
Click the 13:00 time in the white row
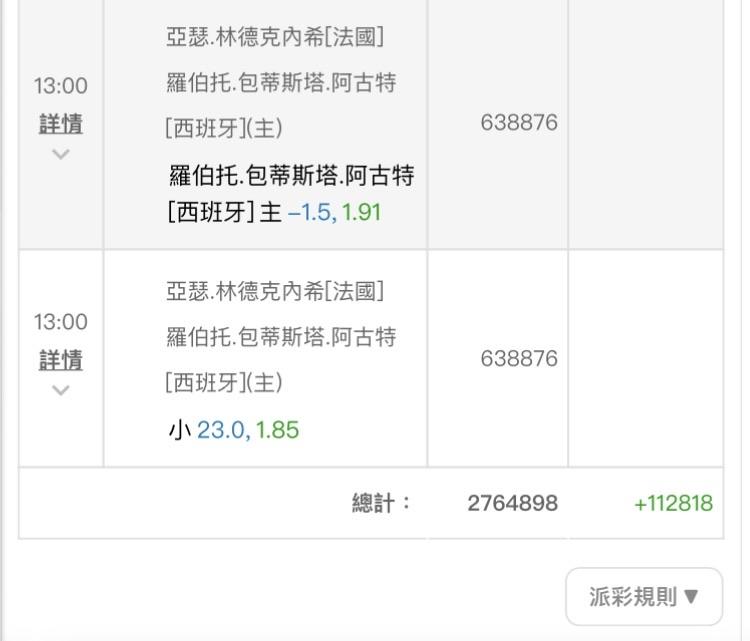click(x=61, y=322)
